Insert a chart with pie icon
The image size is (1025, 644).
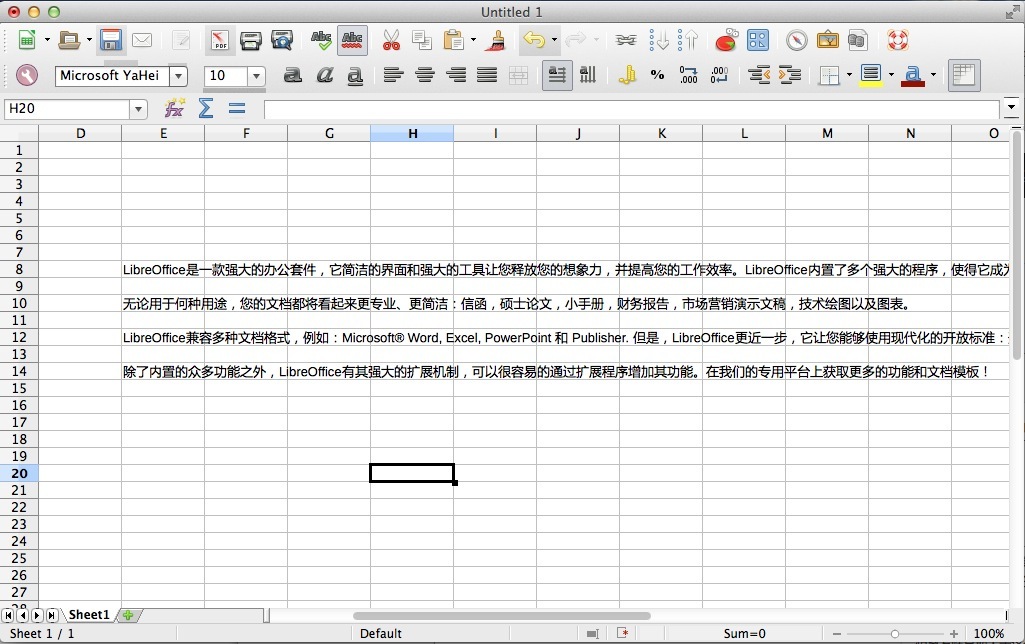[726, 41]
